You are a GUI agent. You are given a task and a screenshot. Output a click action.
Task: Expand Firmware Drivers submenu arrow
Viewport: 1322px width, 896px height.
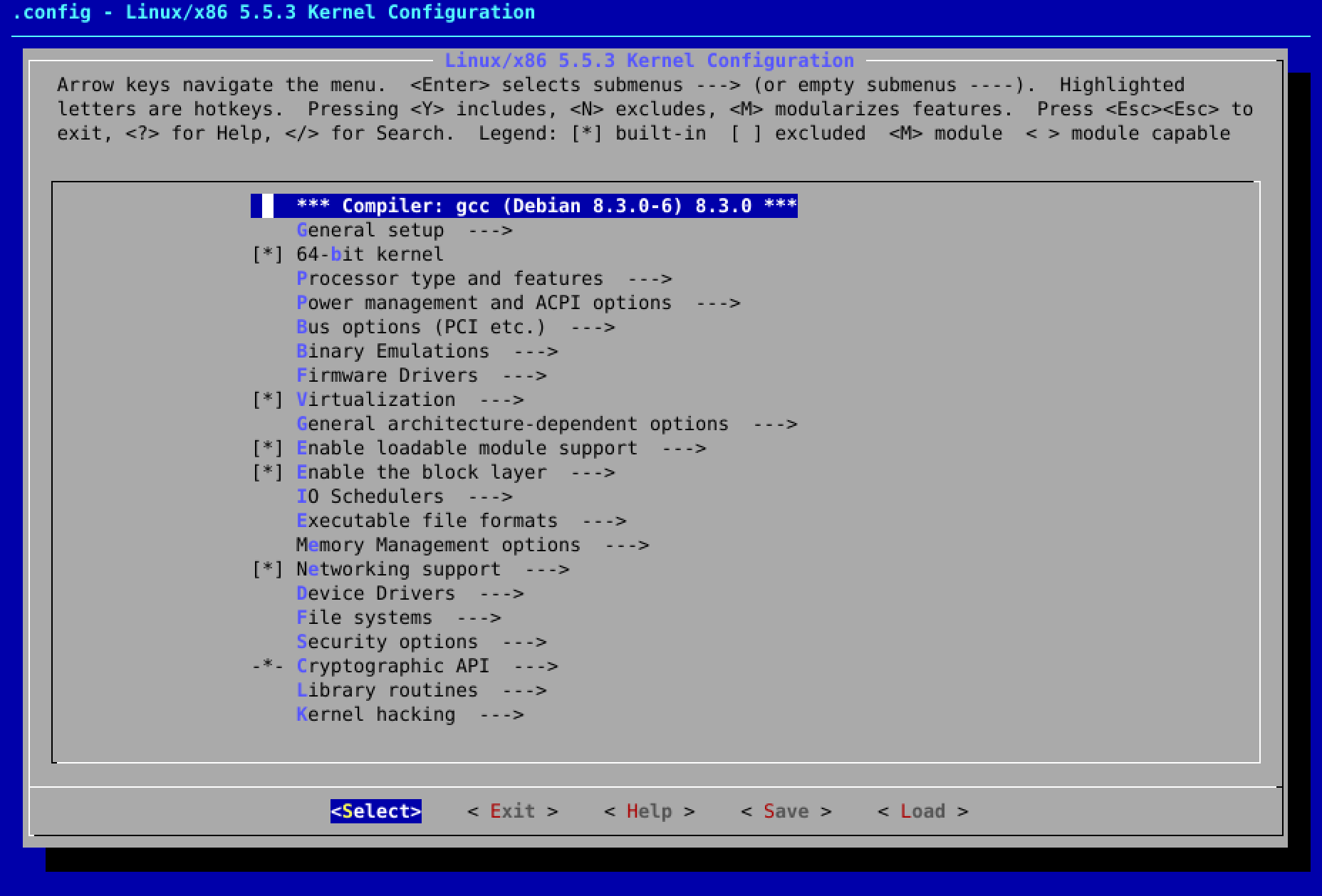pyautogui.click(x=524, y=375)
